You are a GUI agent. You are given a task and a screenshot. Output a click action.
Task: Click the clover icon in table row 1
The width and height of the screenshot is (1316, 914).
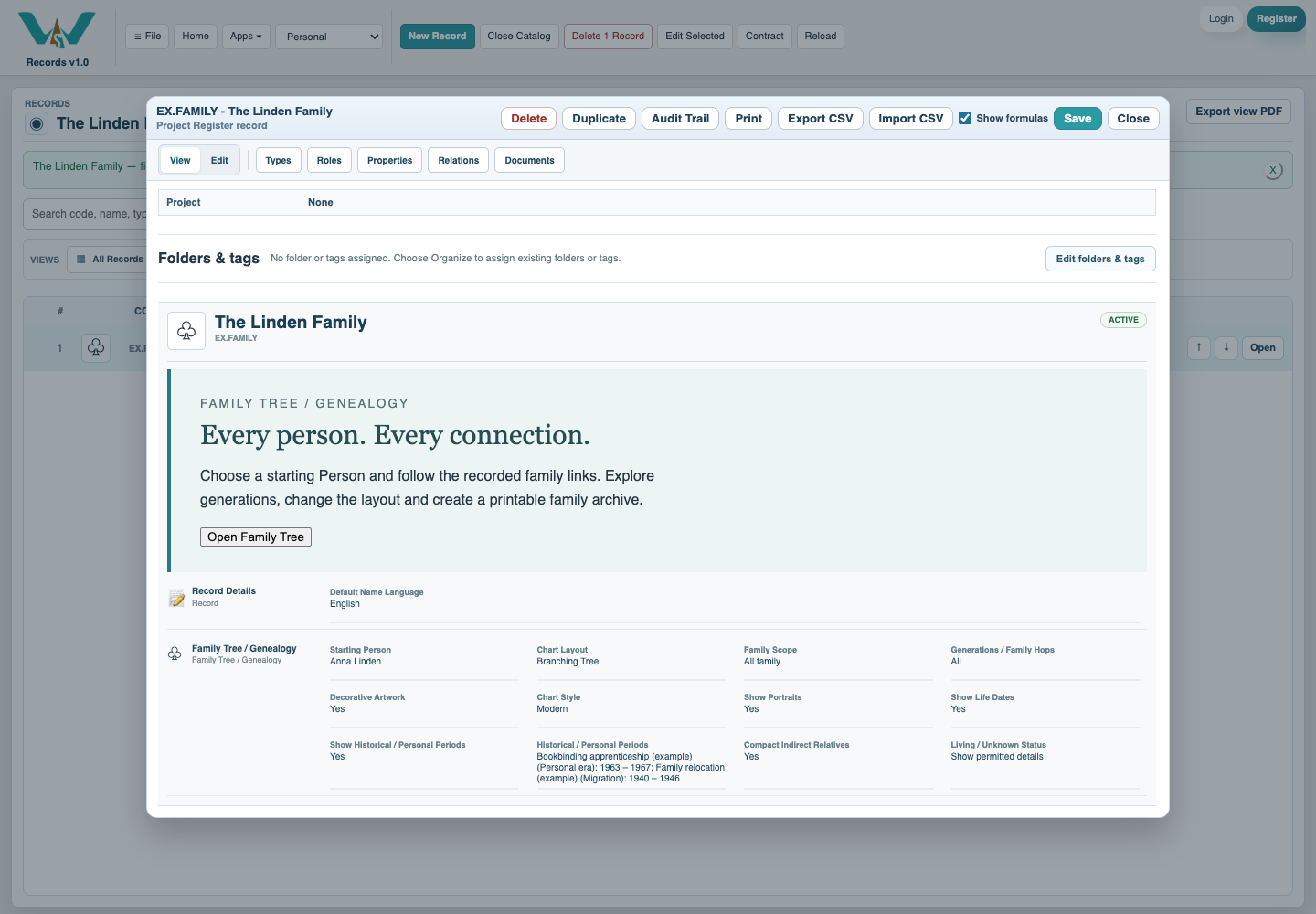[x=96, y=347]
